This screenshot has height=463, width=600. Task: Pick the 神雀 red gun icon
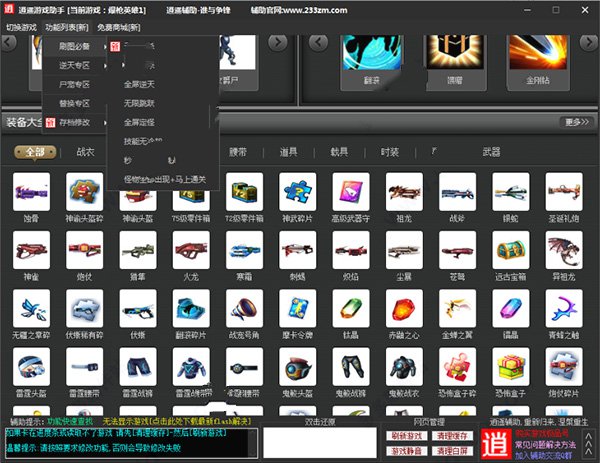(x=31, y=250)
